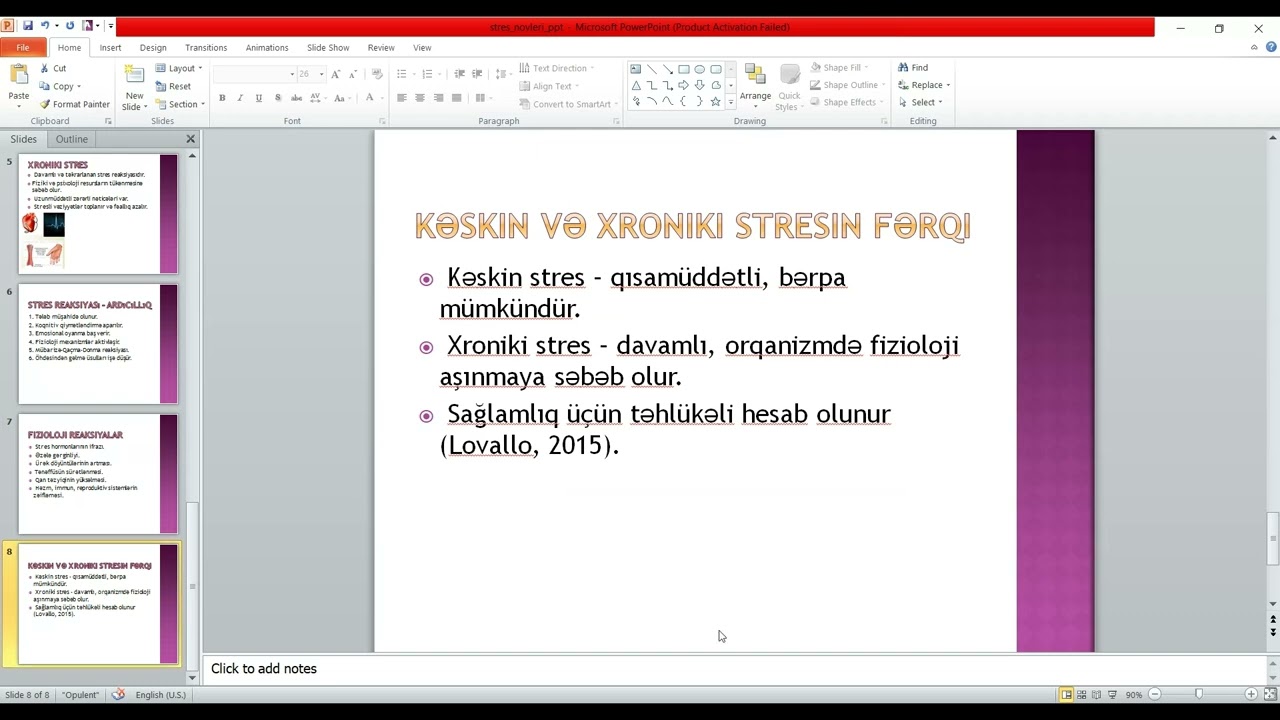Open Find in Editing group
1280x720 pixels.
tap(912, 68)
